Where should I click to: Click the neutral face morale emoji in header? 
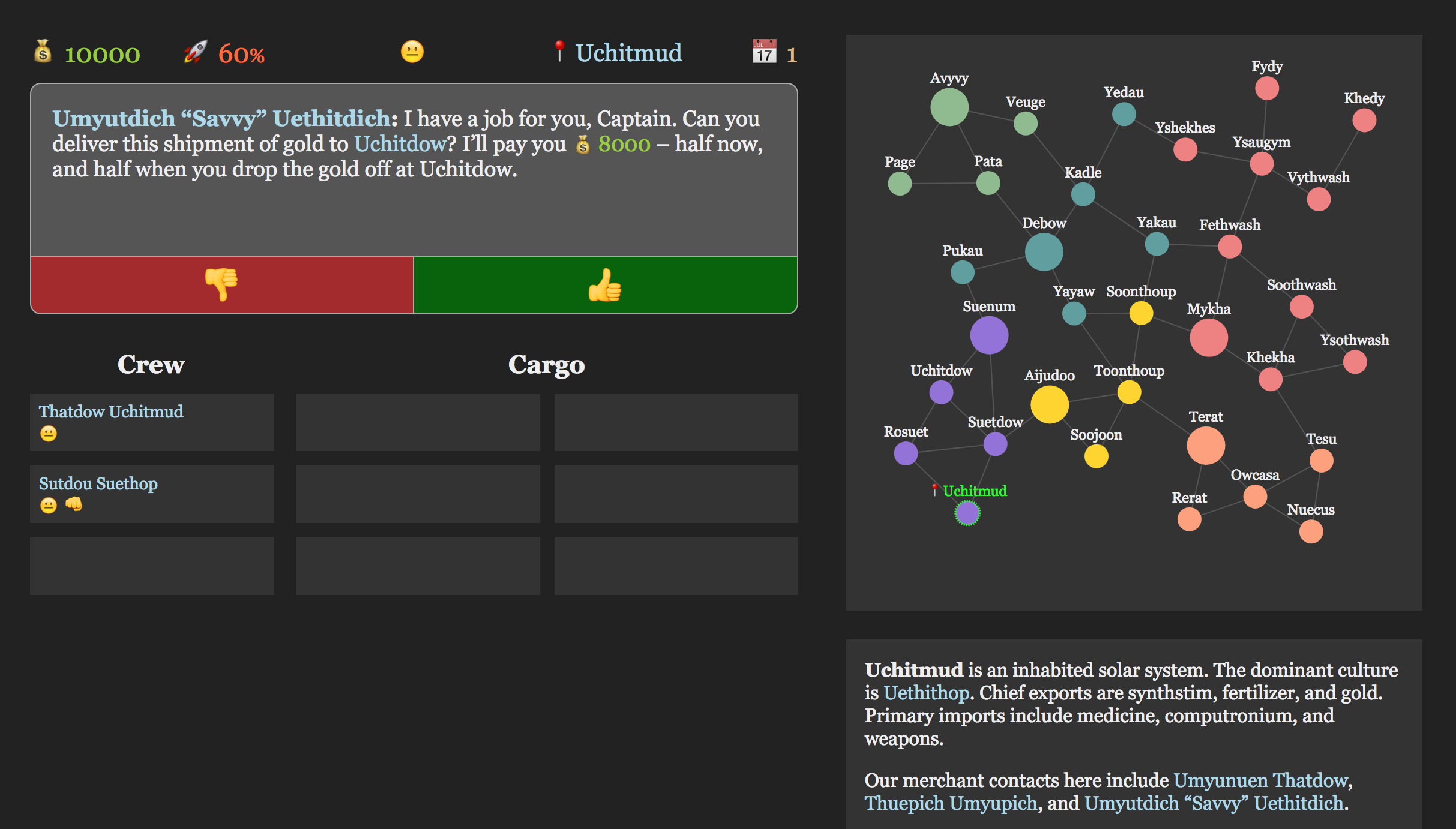[x=412, y=52]
